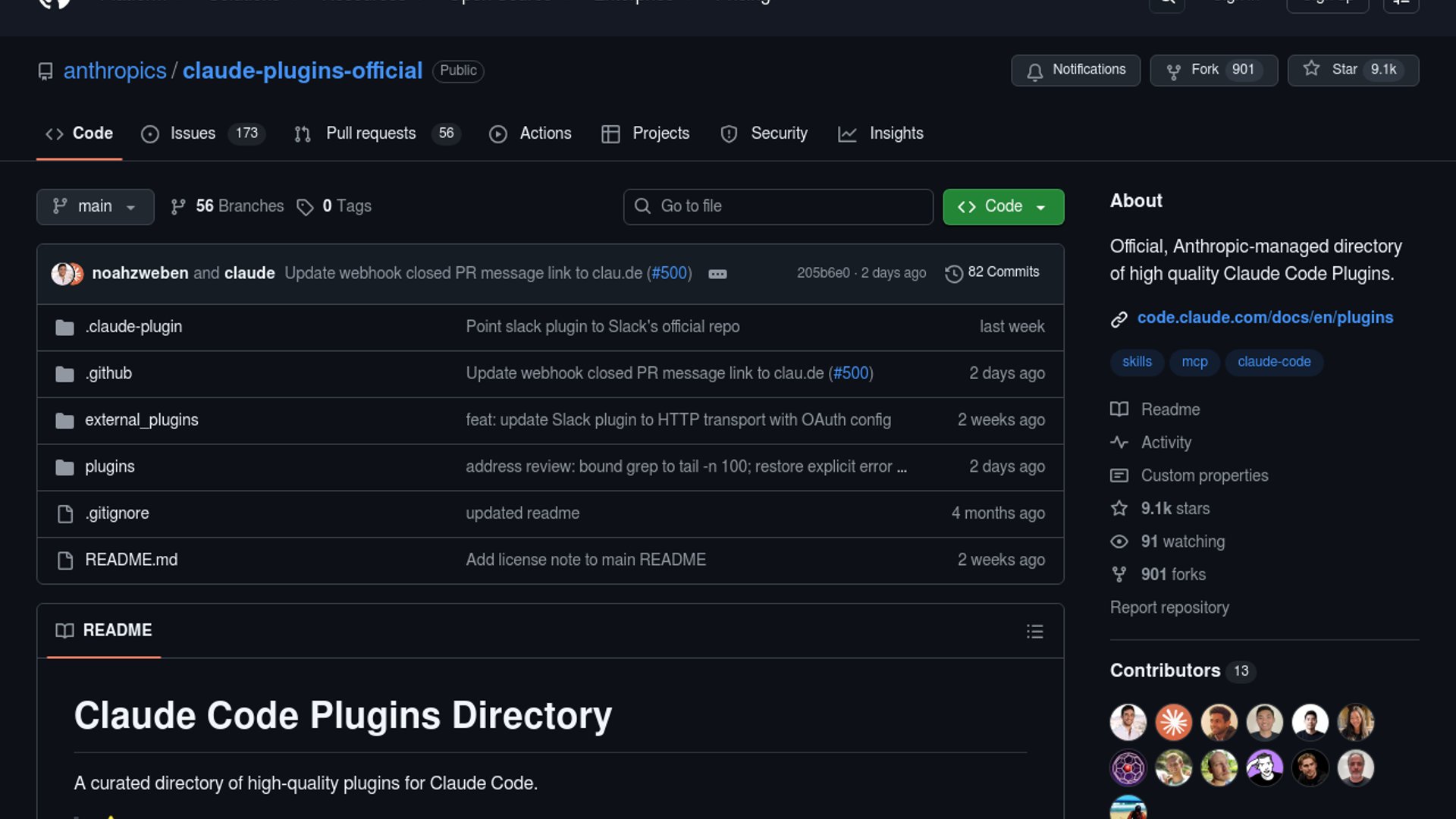
Task: Click the tags icon showing 0 Tags
Action: tap(305, 207)
